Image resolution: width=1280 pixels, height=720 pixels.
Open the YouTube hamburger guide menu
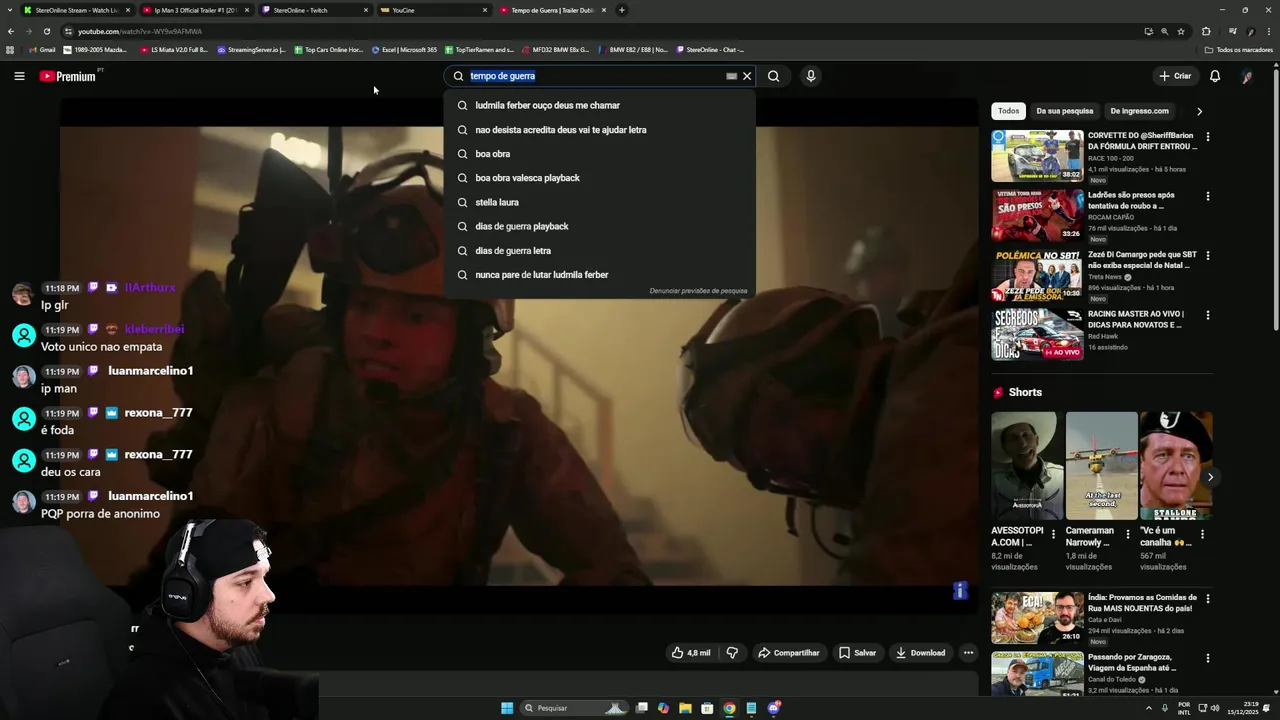[19, 76]
